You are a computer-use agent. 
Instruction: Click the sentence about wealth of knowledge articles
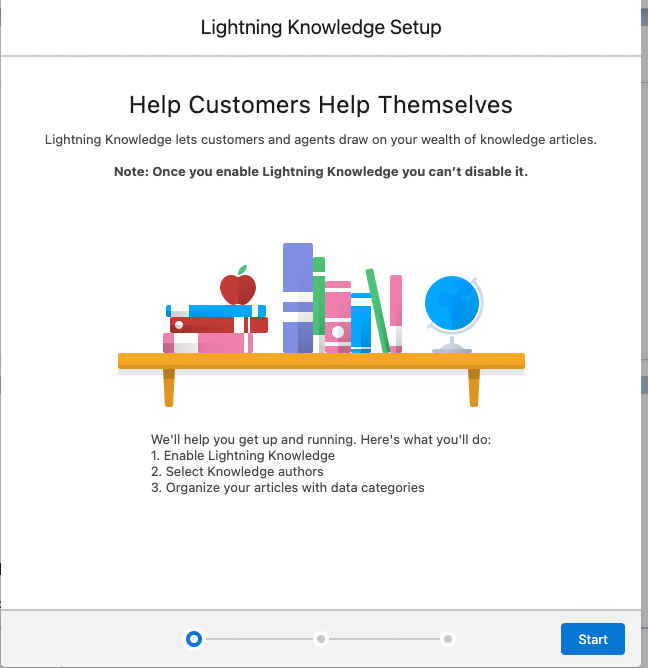point(321,140)
